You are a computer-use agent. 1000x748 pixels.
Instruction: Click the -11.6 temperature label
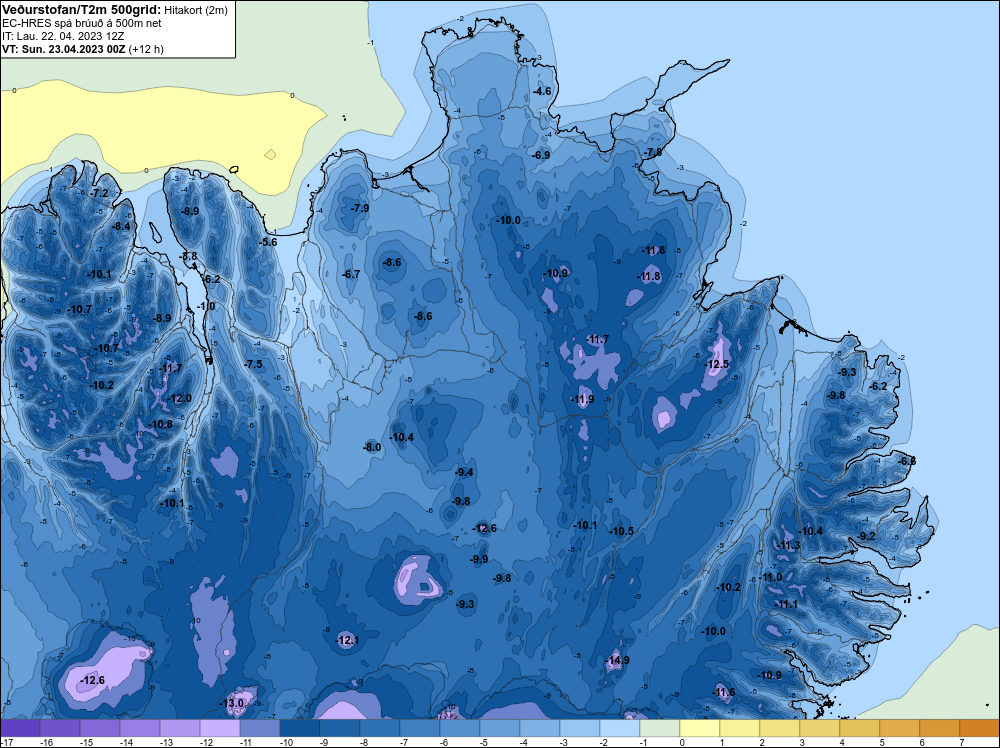(724, 693)
